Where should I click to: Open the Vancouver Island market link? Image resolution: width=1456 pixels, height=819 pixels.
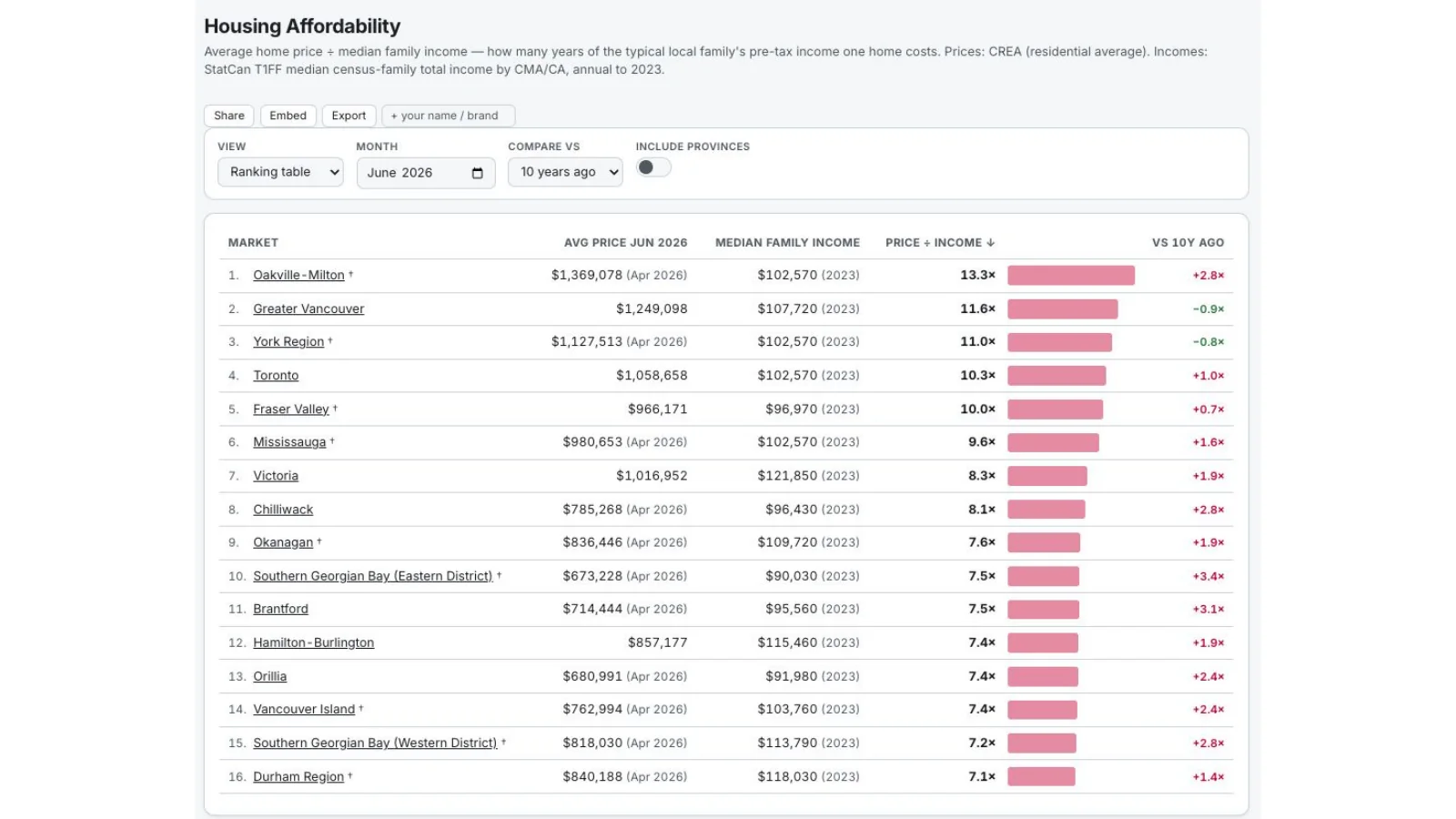[x=304, y=709]
